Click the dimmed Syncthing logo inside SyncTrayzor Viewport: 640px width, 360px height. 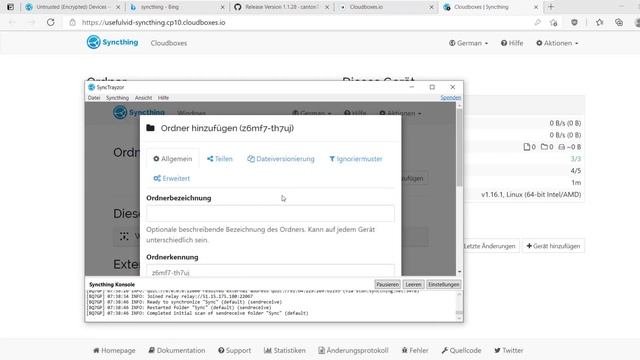click(139, 112)
